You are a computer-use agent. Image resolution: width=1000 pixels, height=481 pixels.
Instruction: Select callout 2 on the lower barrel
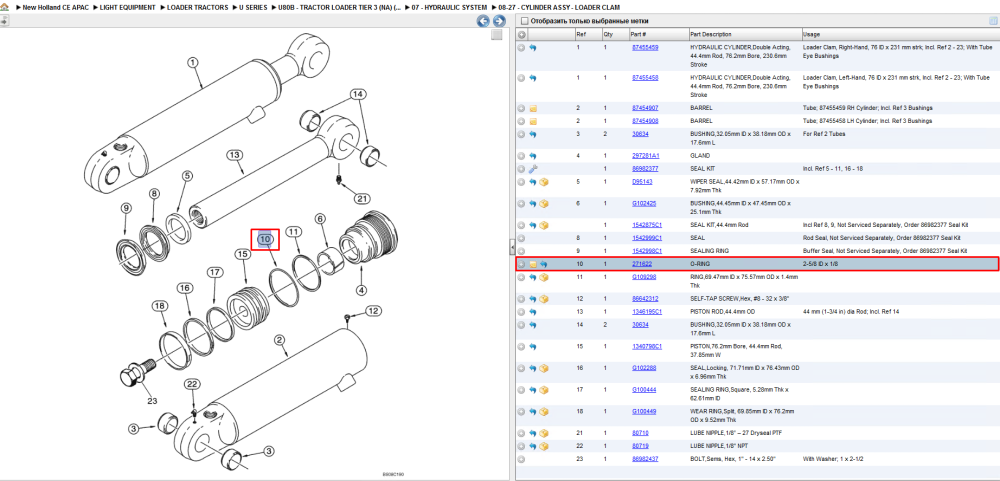point(279,339)
